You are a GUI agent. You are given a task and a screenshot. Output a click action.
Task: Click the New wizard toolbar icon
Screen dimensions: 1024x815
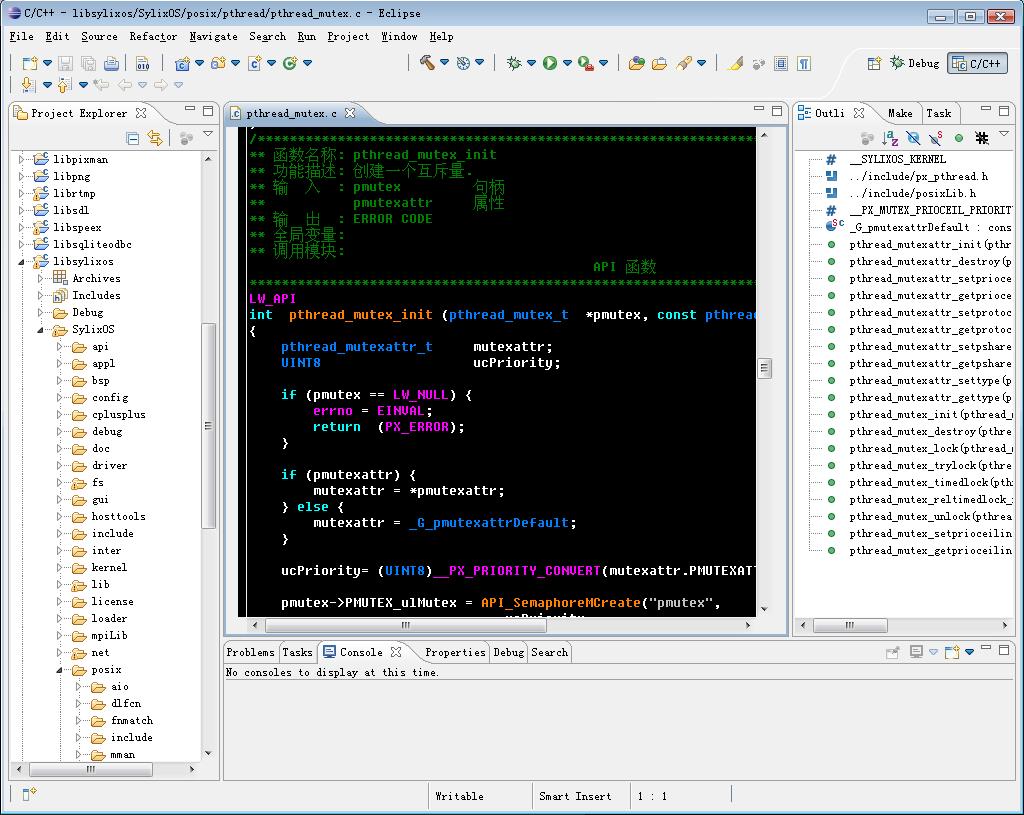29,63
